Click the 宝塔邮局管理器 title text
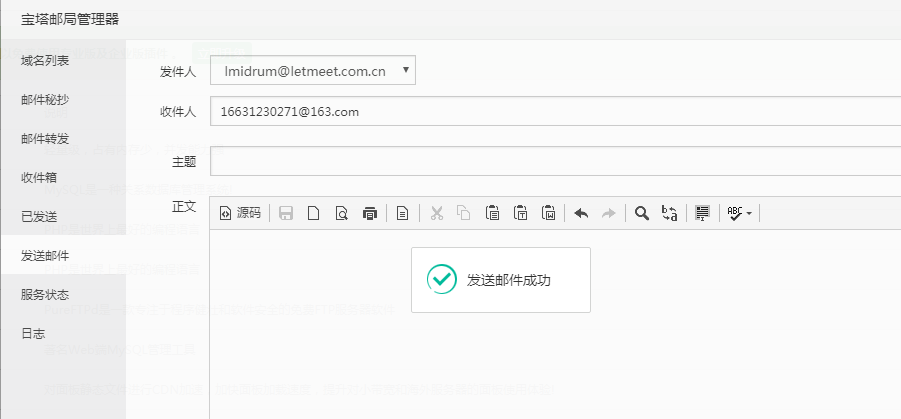901x419 pixels. point(70,20)
